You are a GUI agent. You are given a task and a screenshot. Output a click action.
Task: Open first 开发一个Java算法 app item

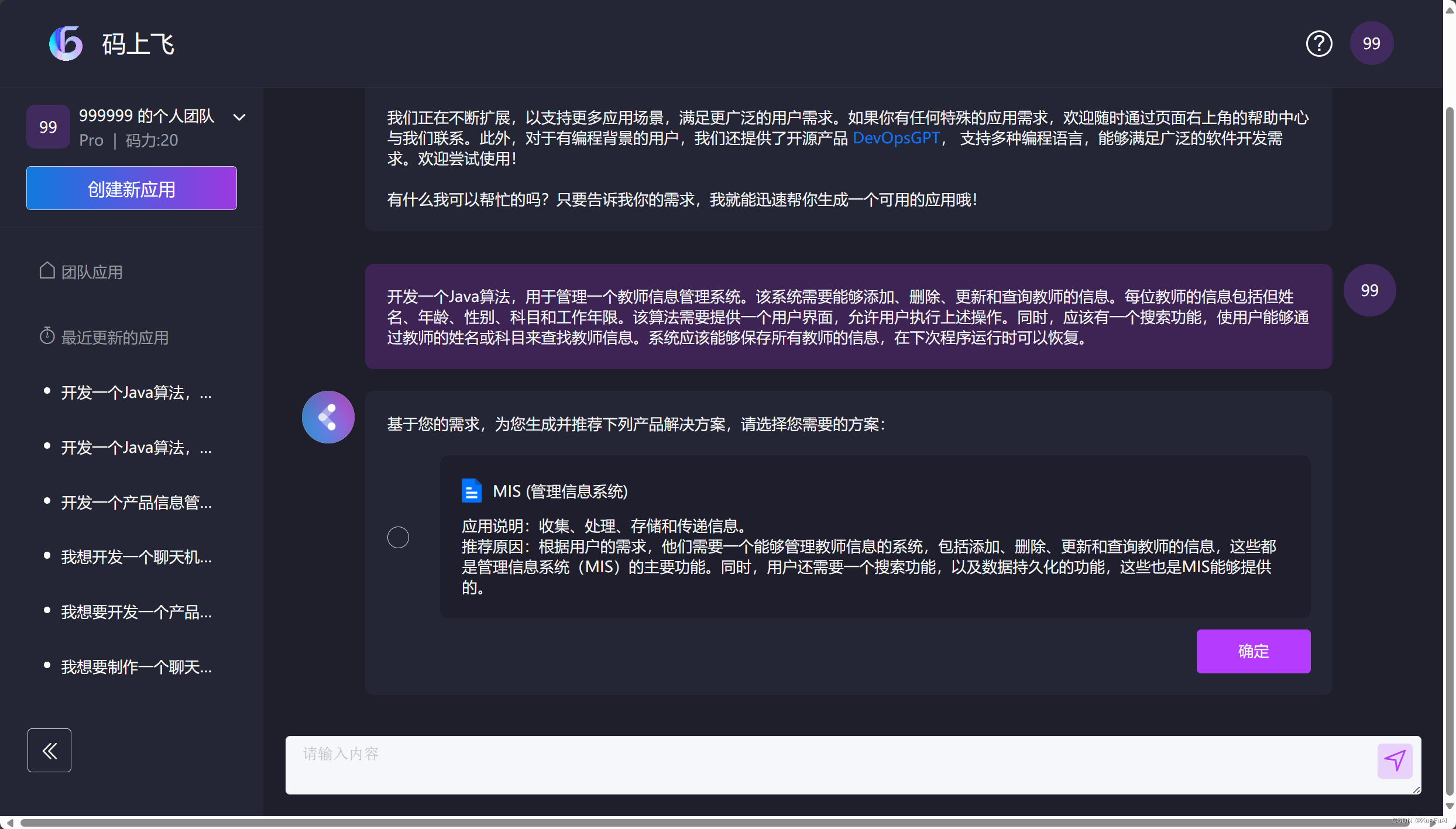[136, 393]
